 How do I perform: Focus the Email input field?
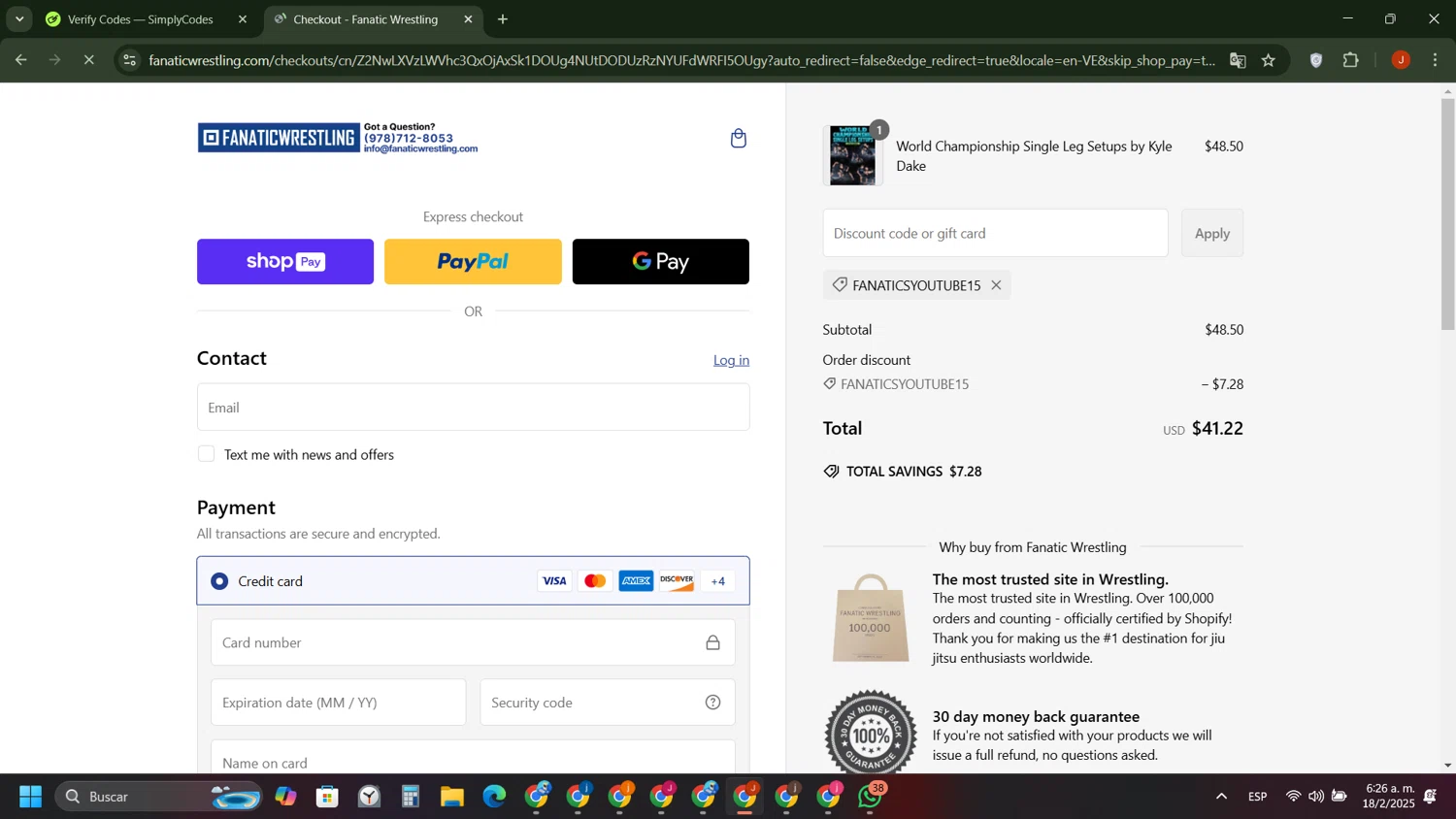point(473,408)
